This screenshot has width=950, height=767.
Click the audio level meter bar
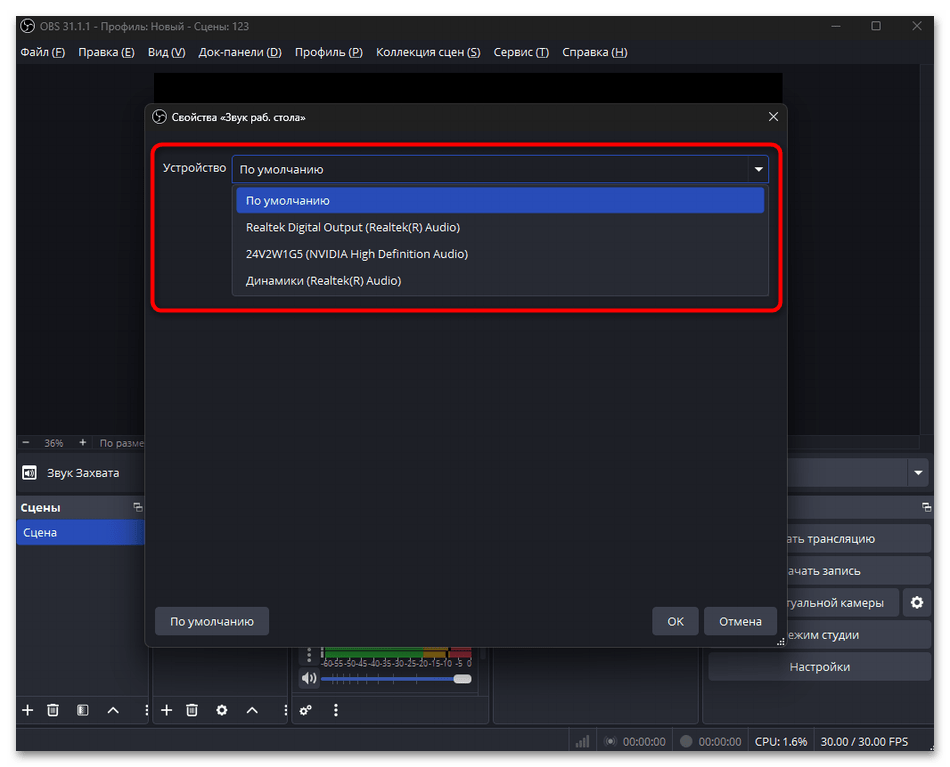coord(397,653)
